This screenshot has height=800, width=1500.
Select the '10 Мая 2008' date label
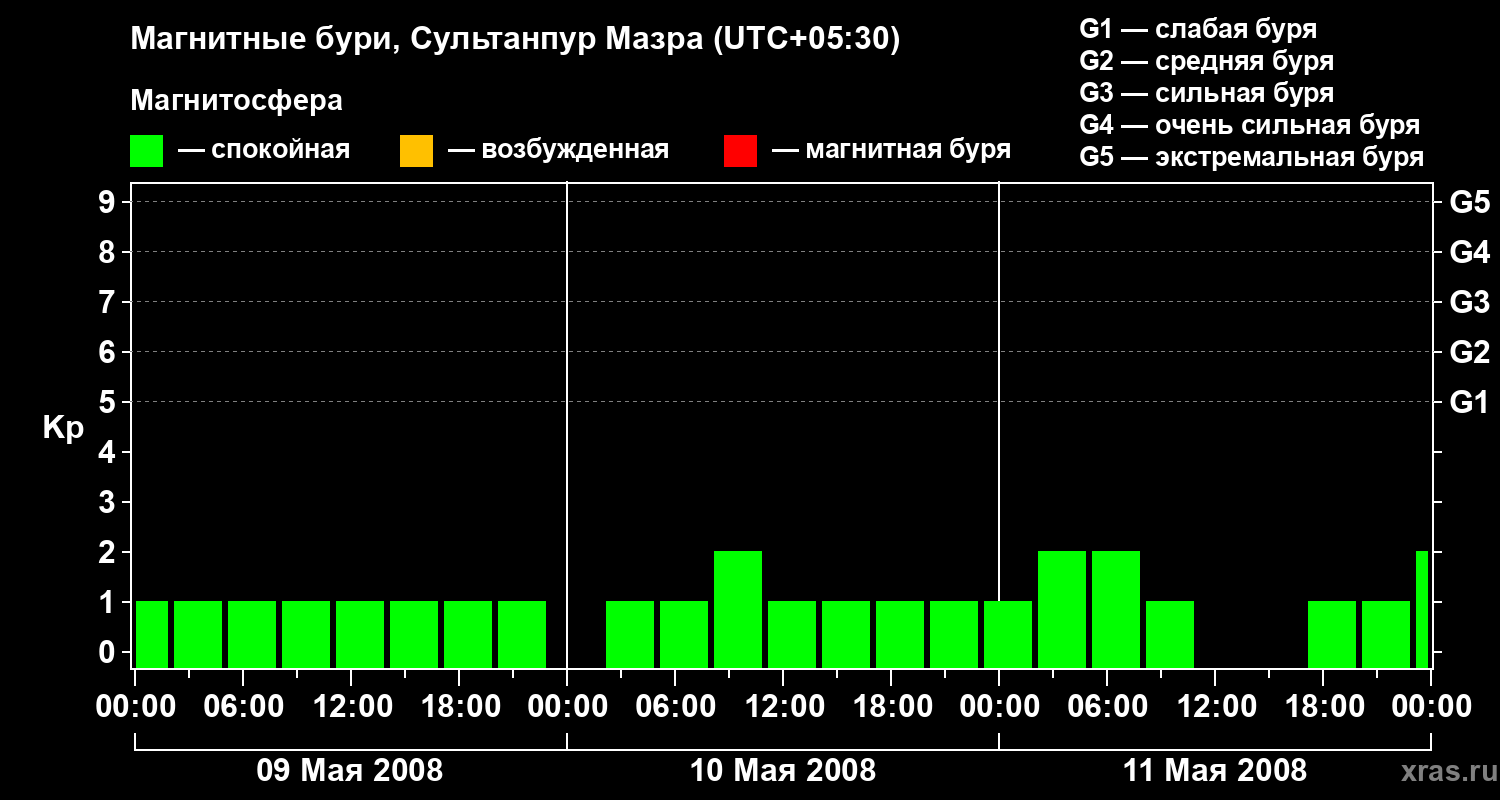pyautogui.click(x=783, y=771)
